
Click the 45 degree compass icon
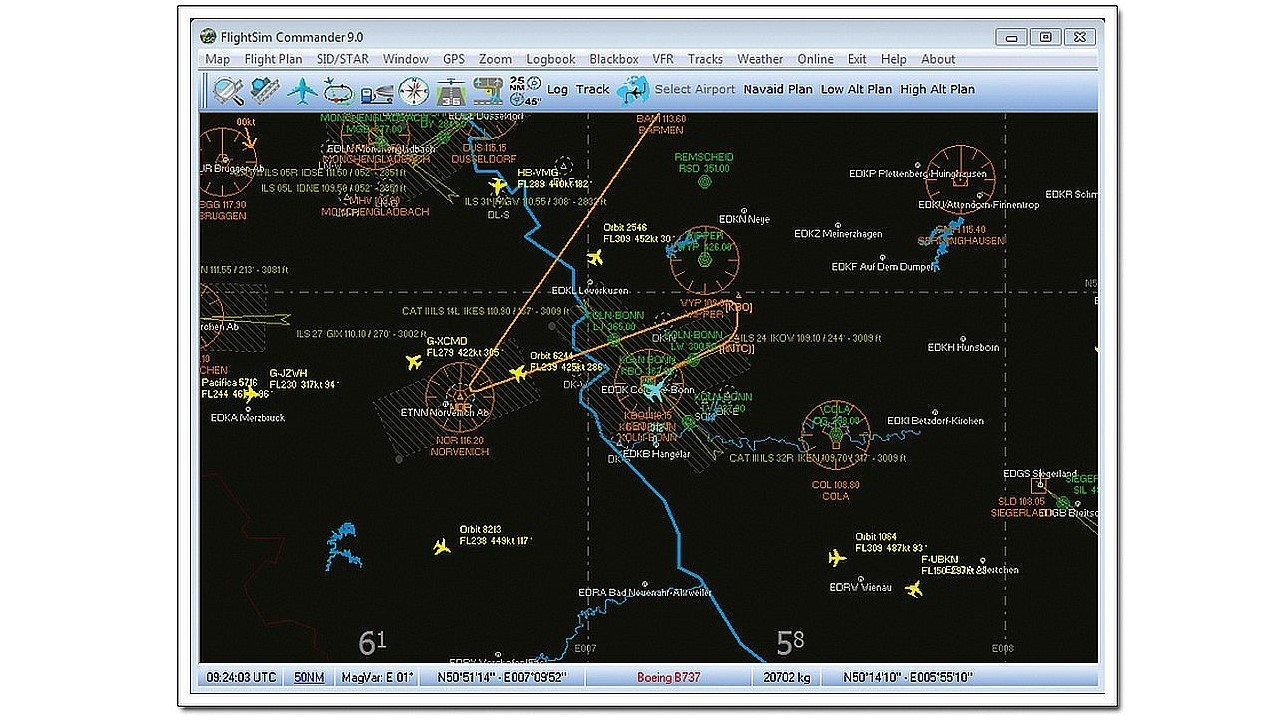click(525, 99)
